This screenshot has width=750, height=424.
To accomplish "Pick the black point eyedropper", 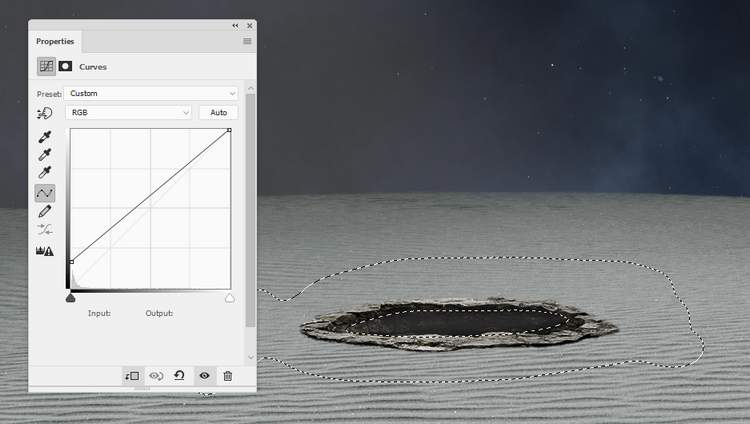I will pos(45,137).
